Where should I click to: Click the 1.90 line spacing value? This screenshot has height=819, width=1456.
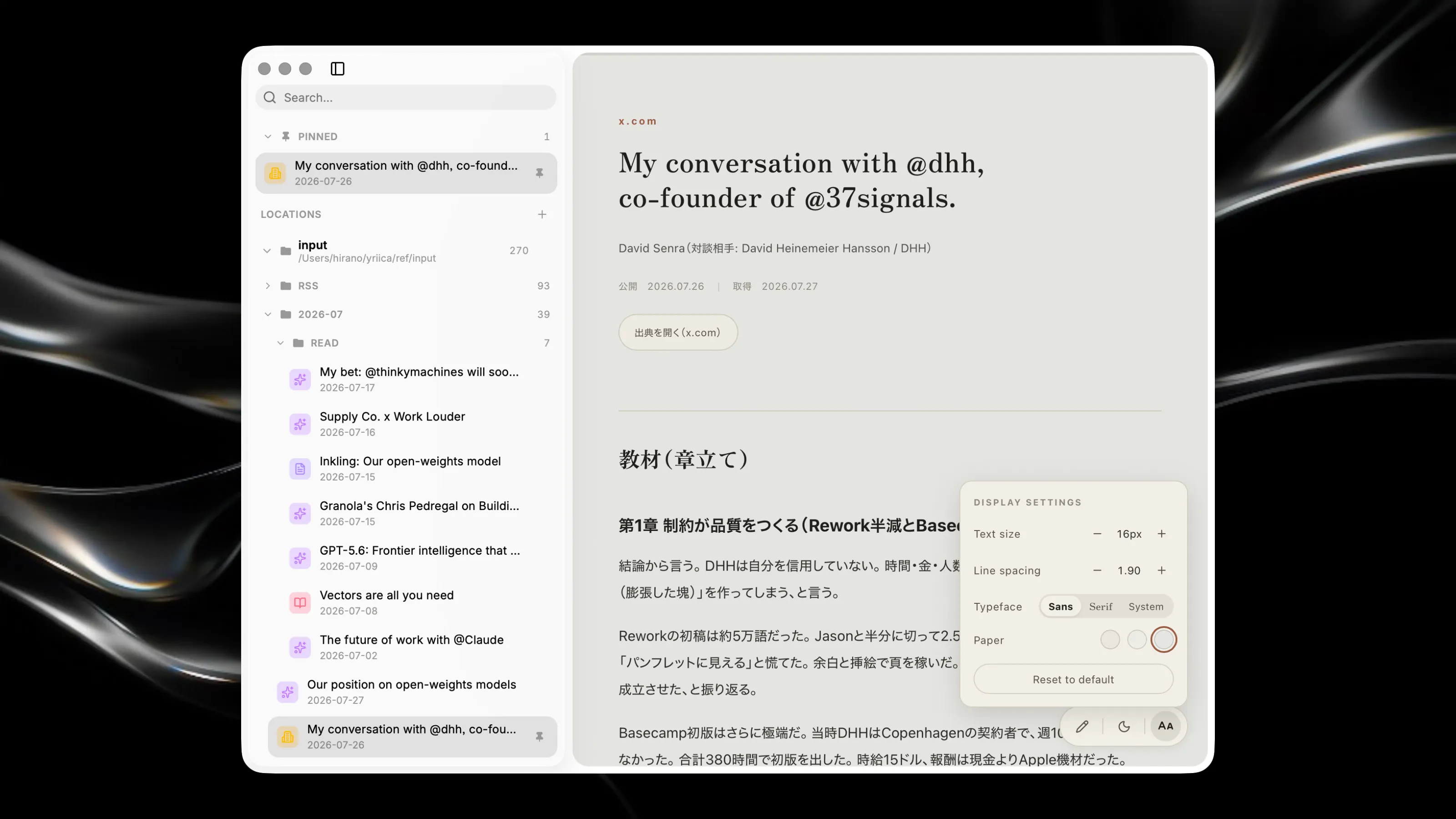(1129, 570)
